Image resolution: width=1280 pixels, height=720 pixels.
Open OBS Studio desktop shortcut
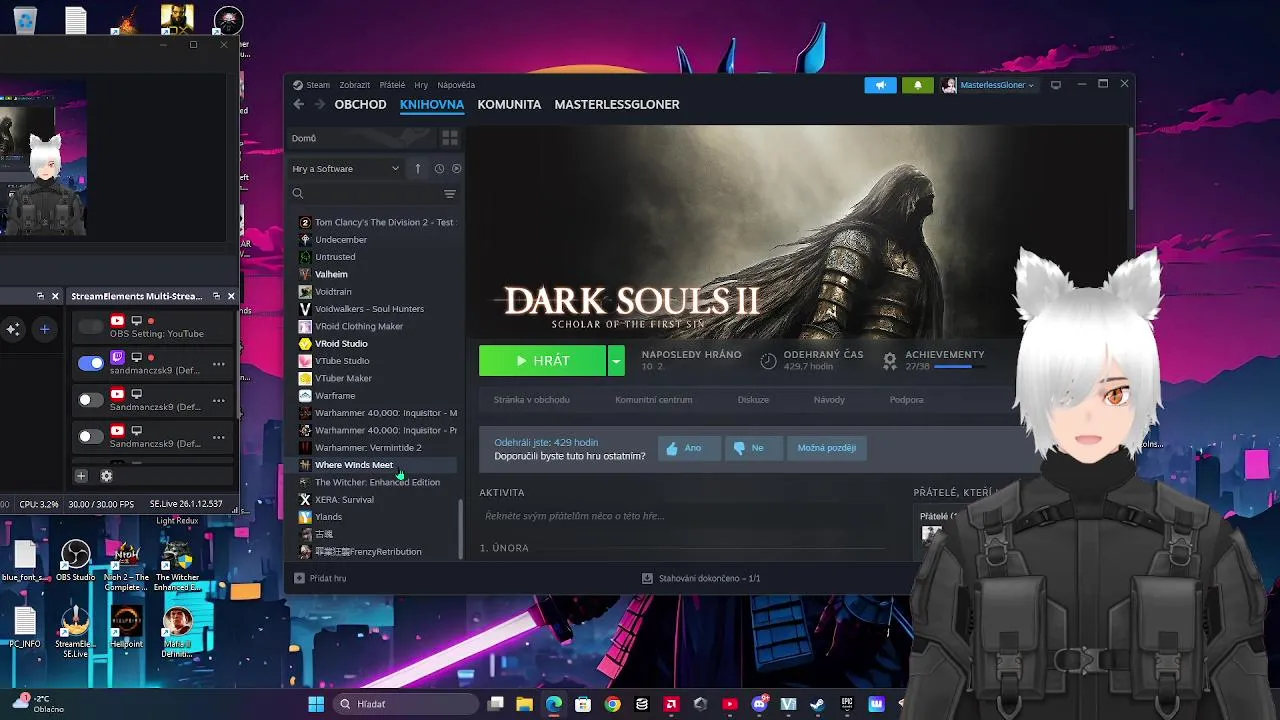pos(75,561)
